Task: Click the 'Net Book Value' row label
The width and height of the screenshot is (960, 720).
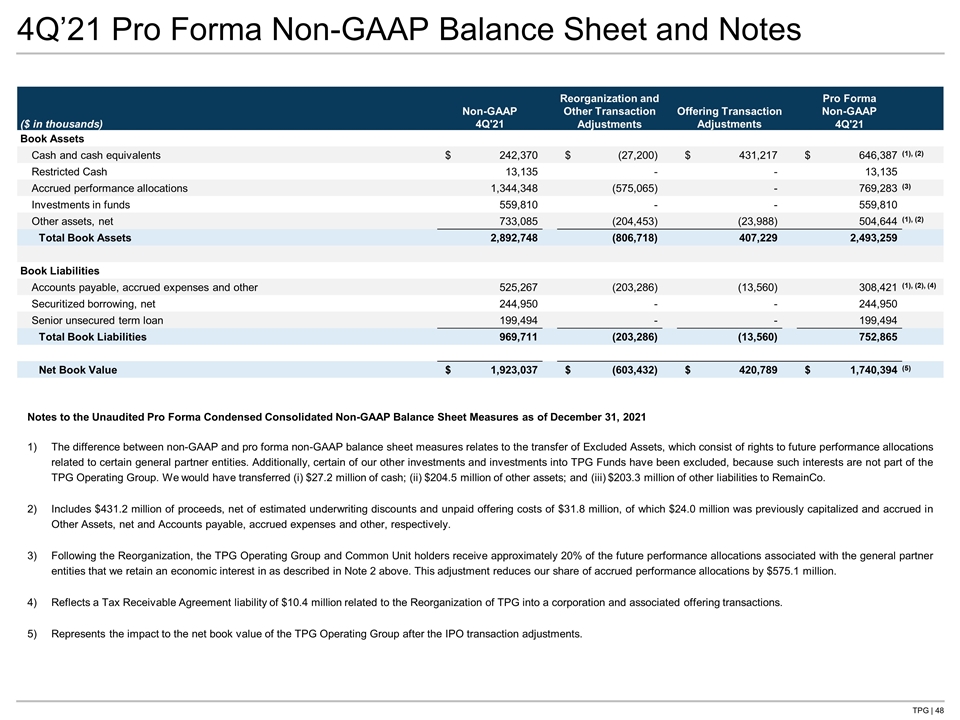Action: [78, 370]
